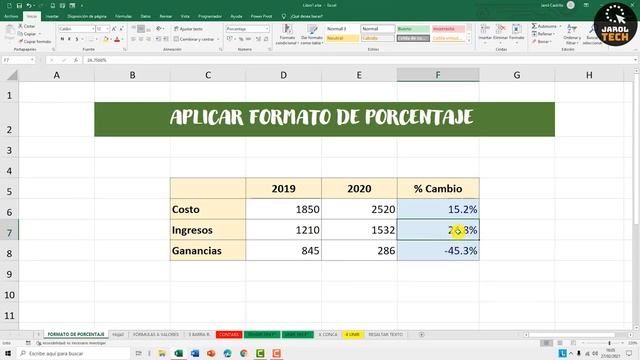This screenshot has height=360, width=640.
Task: Expand the cell styles gallery
Action: (469, 41)
